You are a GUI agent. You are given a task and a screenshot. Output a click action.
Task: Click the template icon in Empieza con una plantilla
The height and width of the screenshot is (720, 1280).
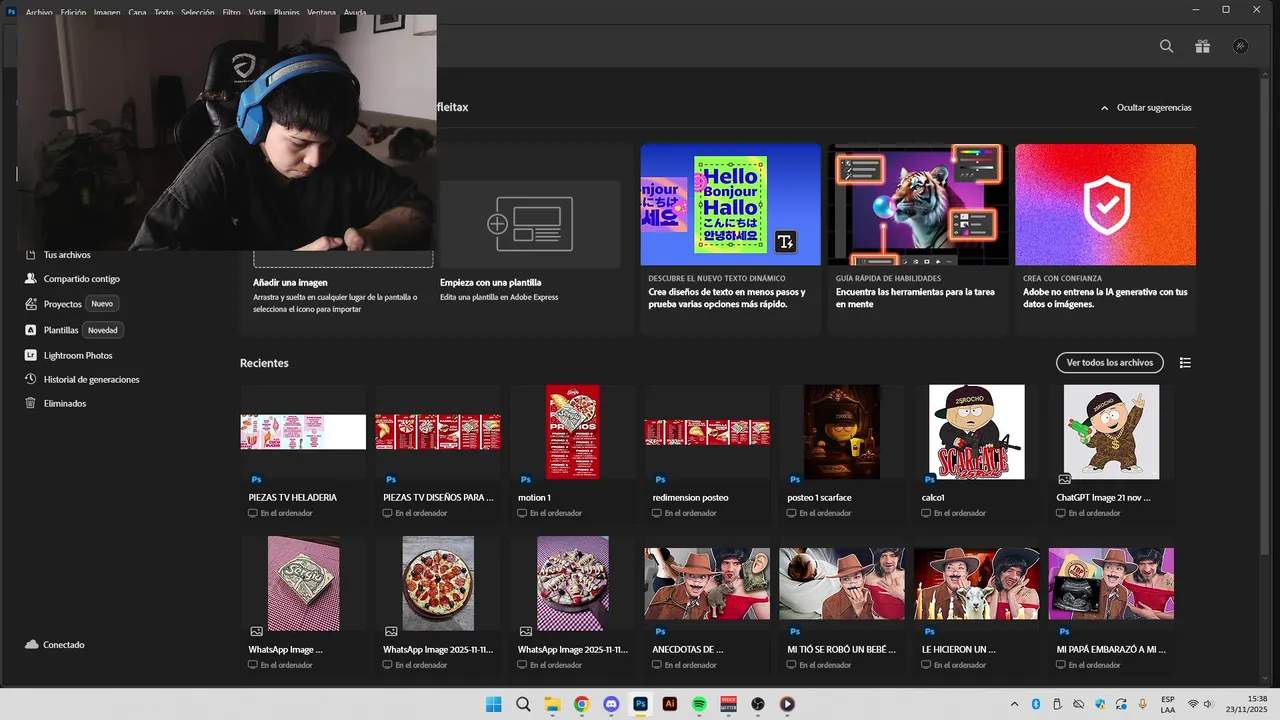pos(530,224)
